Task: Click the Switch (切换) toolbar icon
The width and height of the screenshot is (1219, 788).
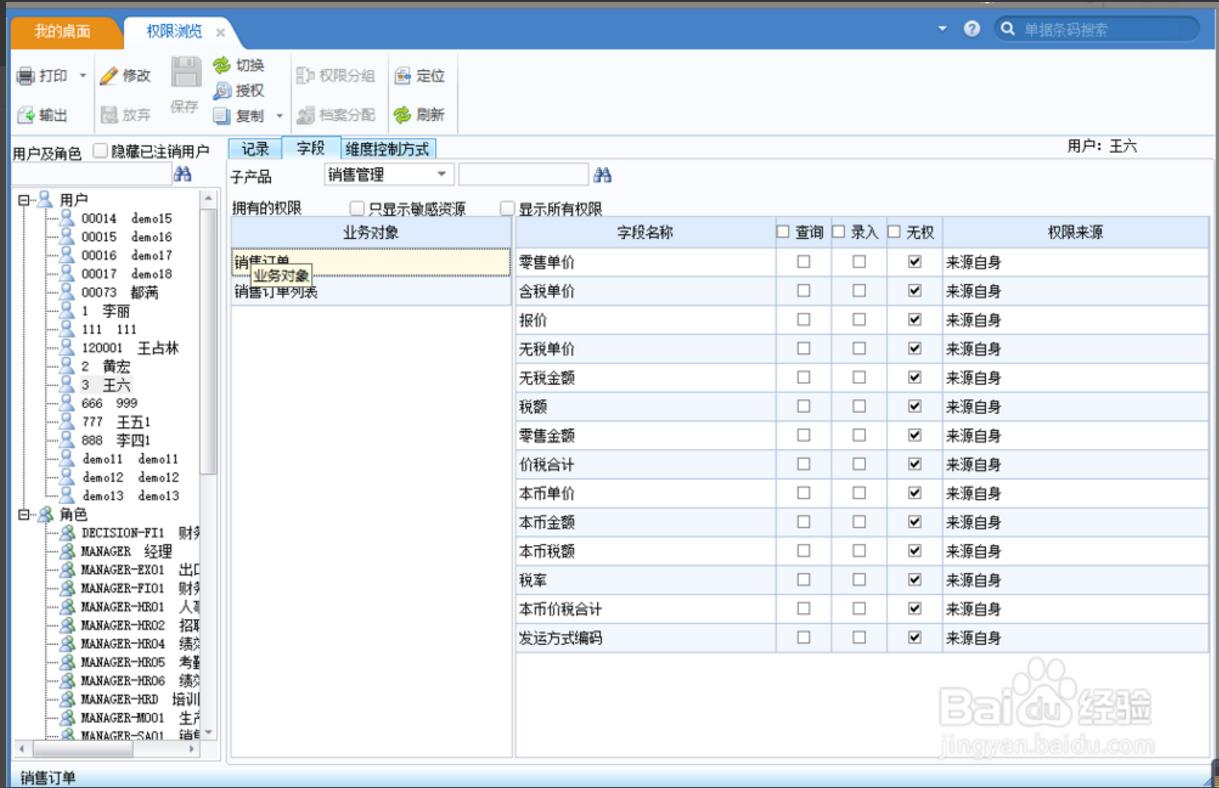Action: pos(221,66)
